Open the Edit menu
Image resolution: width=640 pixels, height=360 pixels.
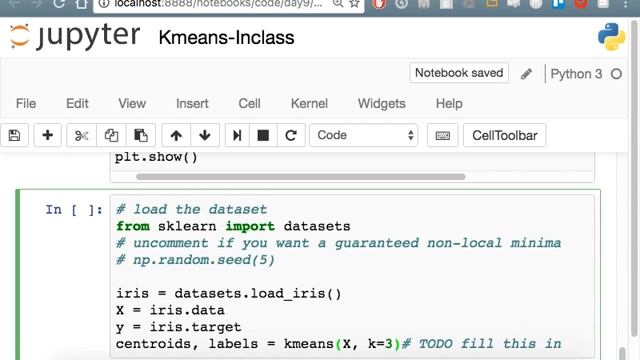(x=77, y=104)
